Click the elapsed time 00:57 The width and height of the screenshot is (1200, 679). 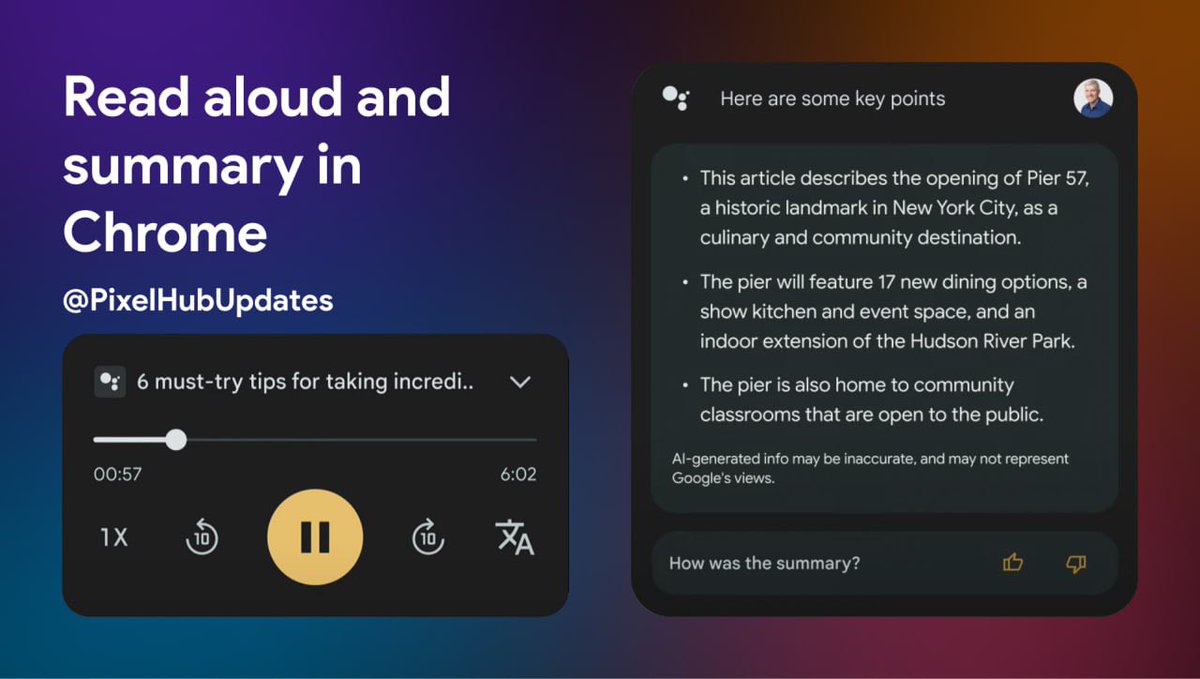[117, 475]
